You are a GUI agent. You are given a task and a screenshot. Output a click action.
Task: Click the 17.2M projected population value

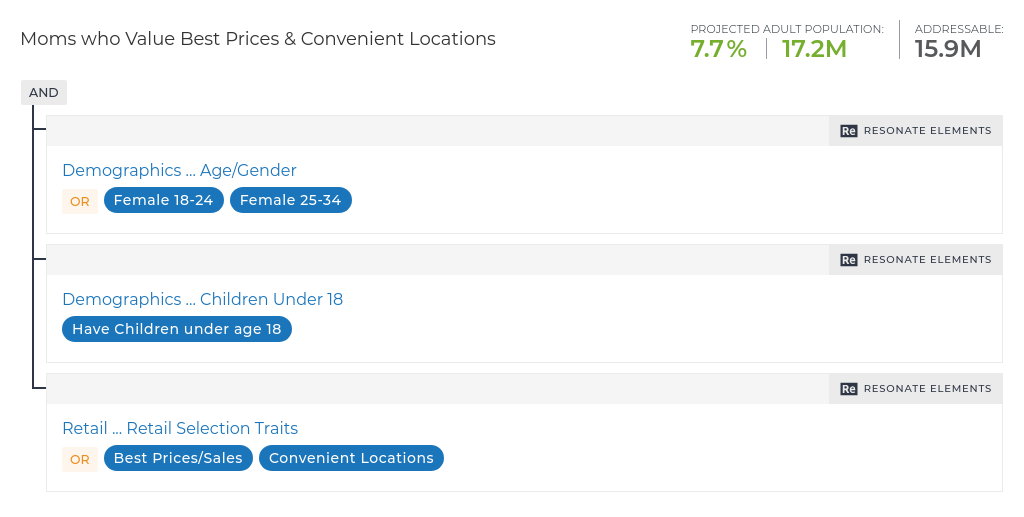pyautogui.click(x=814, y=49)
